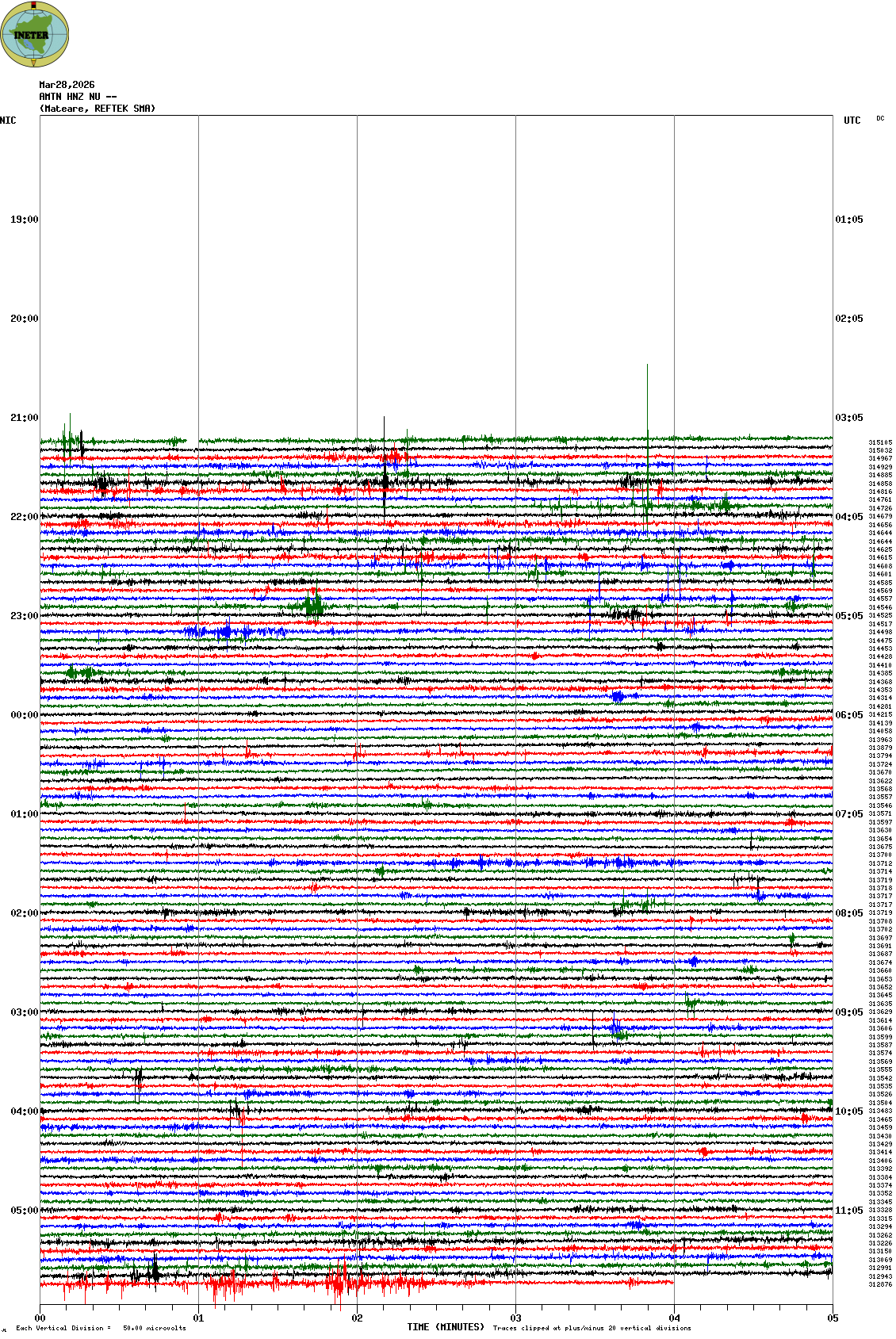Click the 315105 DC offset value
Viewport: 896px width, 1339px height.
[x=880, y=442]
